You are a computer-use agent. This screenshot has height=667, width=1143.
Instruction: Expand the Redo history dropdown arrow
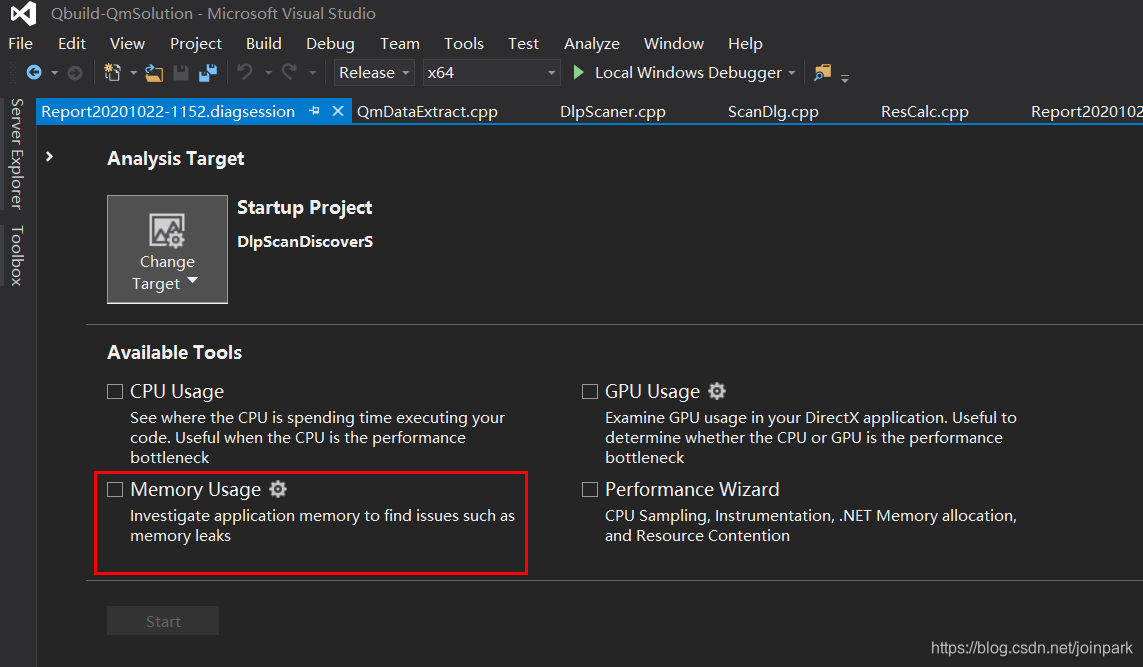pos(313,73)
